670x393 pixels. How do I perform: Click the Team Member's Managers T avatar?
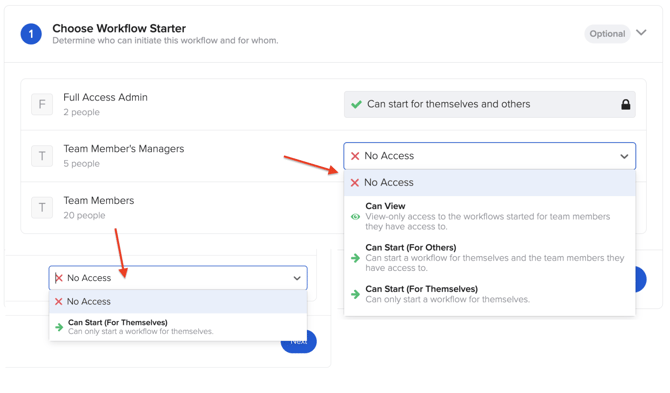[x=42, y=156]
